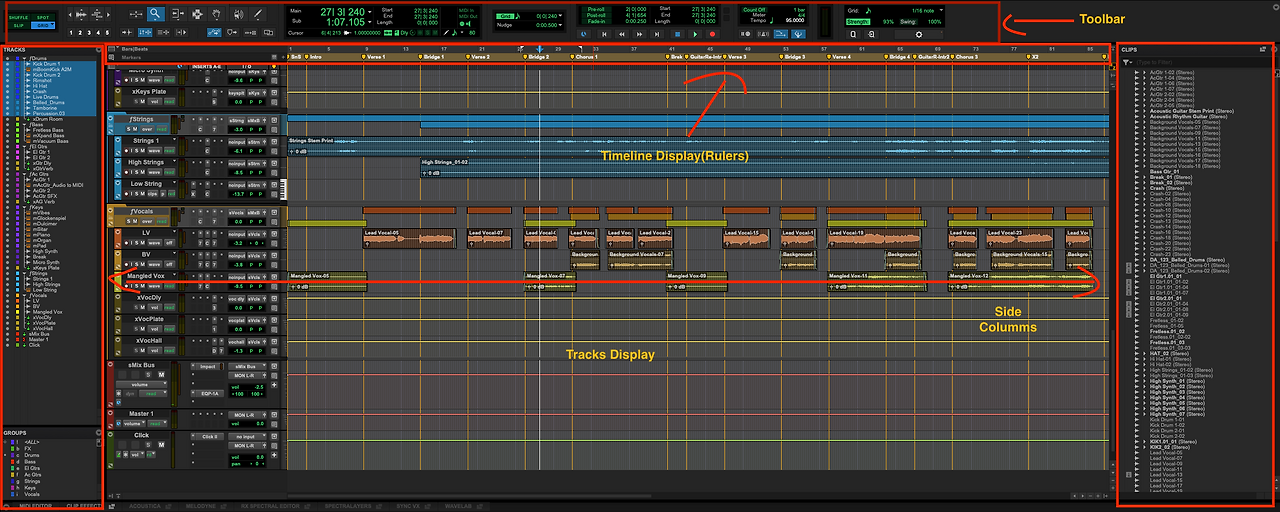
Task: Click the metronome click icon in transport
Action: (763, 34)
